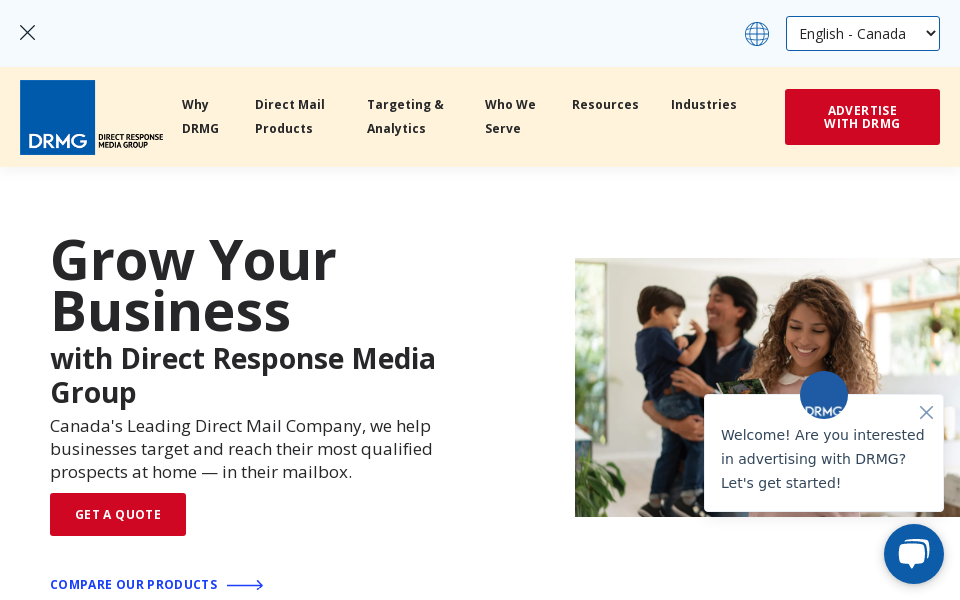Click the arrow beside Compare Our Products
Viewport: 960px width, 600px height.
[x=245, y=585]
